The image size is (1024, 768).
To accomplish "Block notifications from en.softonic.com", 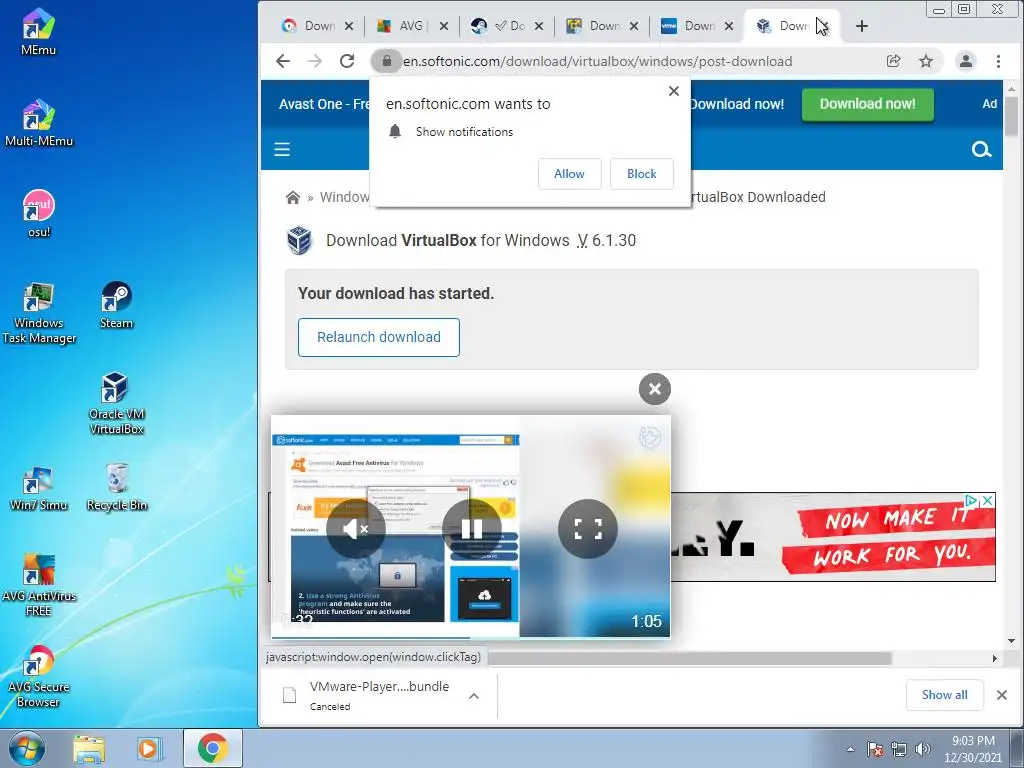I will [x=641, y=174].
